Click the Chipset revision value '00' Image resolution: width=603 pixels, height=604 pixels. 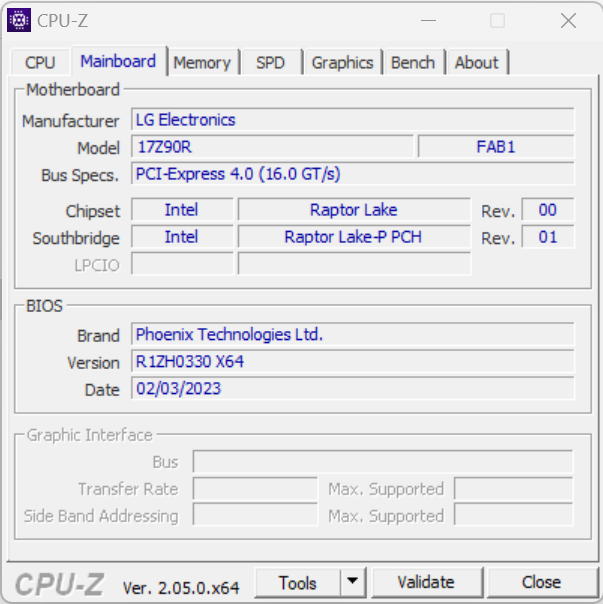pos(548,210)
